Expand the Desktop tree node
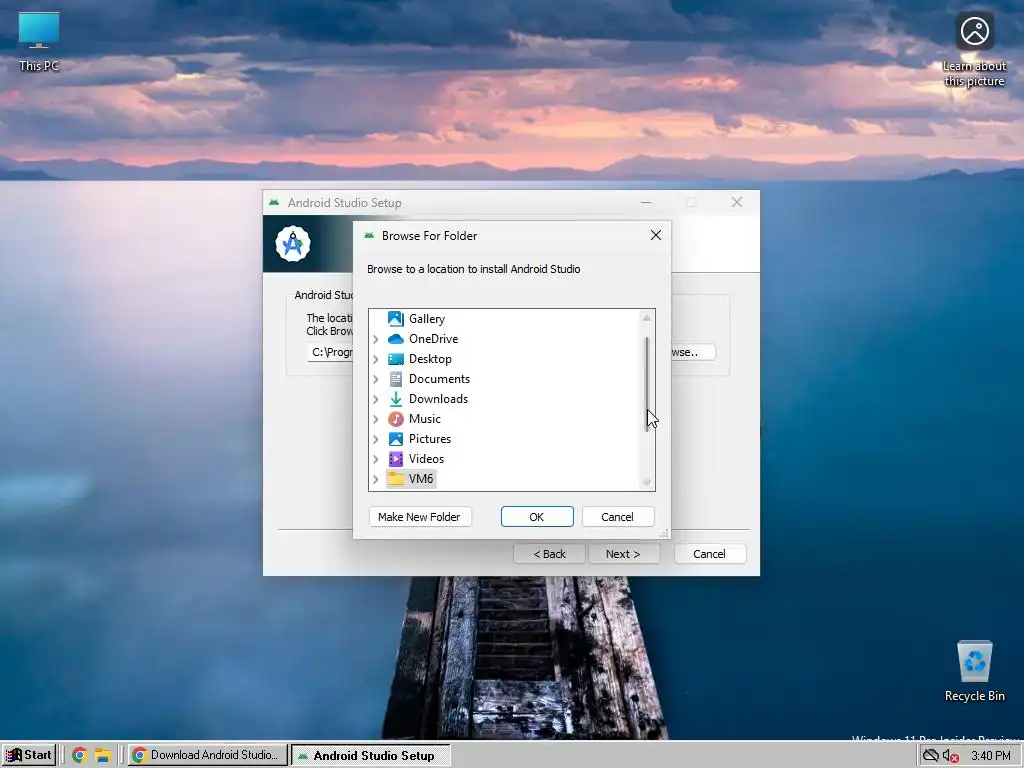 (376, 359)
